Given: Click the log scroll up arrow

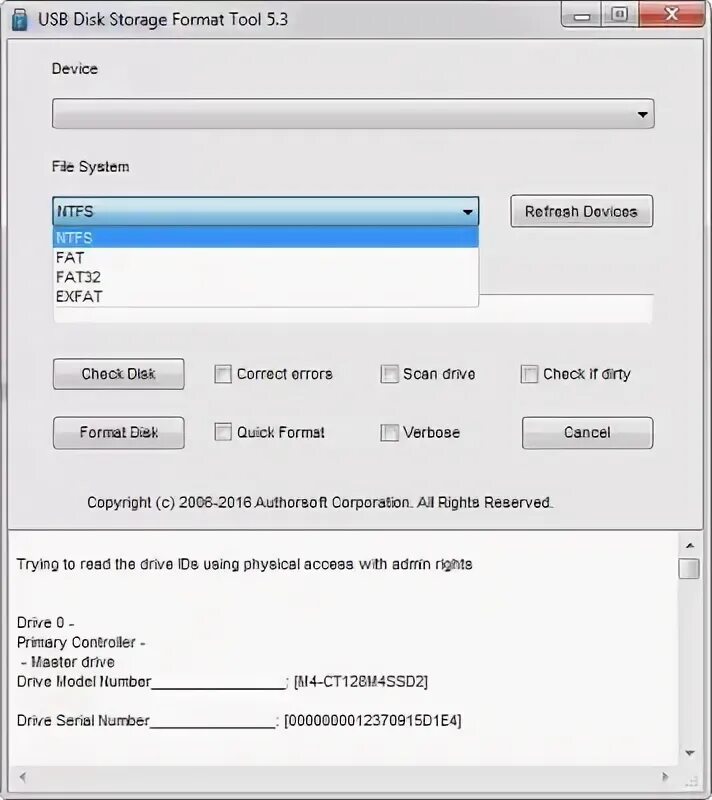Looking at the screenshot, I should pyautogui.click(x=690, y=545).
